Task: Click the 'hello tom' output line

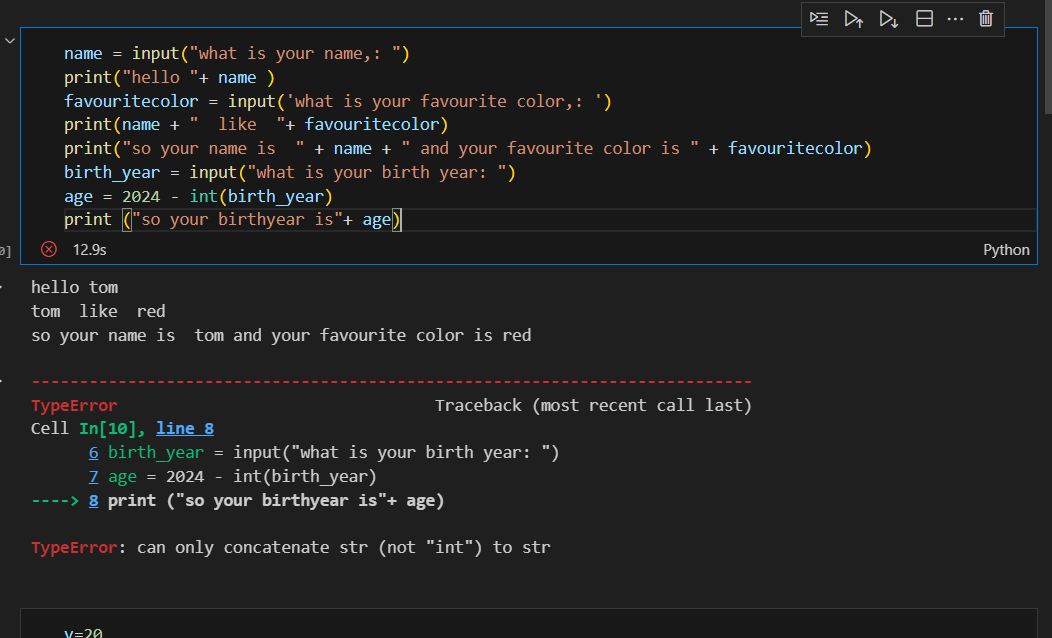Action: pyautogui.click(x=74, y=287)
